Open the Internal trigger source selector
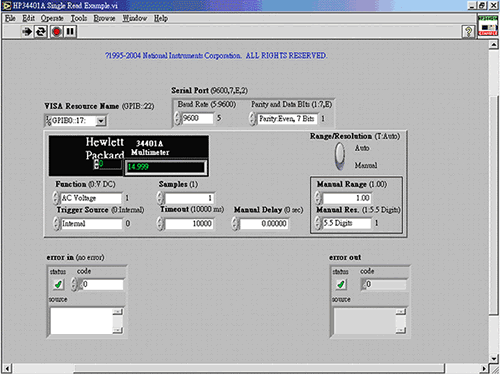This screenshot has height=374, width=500. [91, 223]
